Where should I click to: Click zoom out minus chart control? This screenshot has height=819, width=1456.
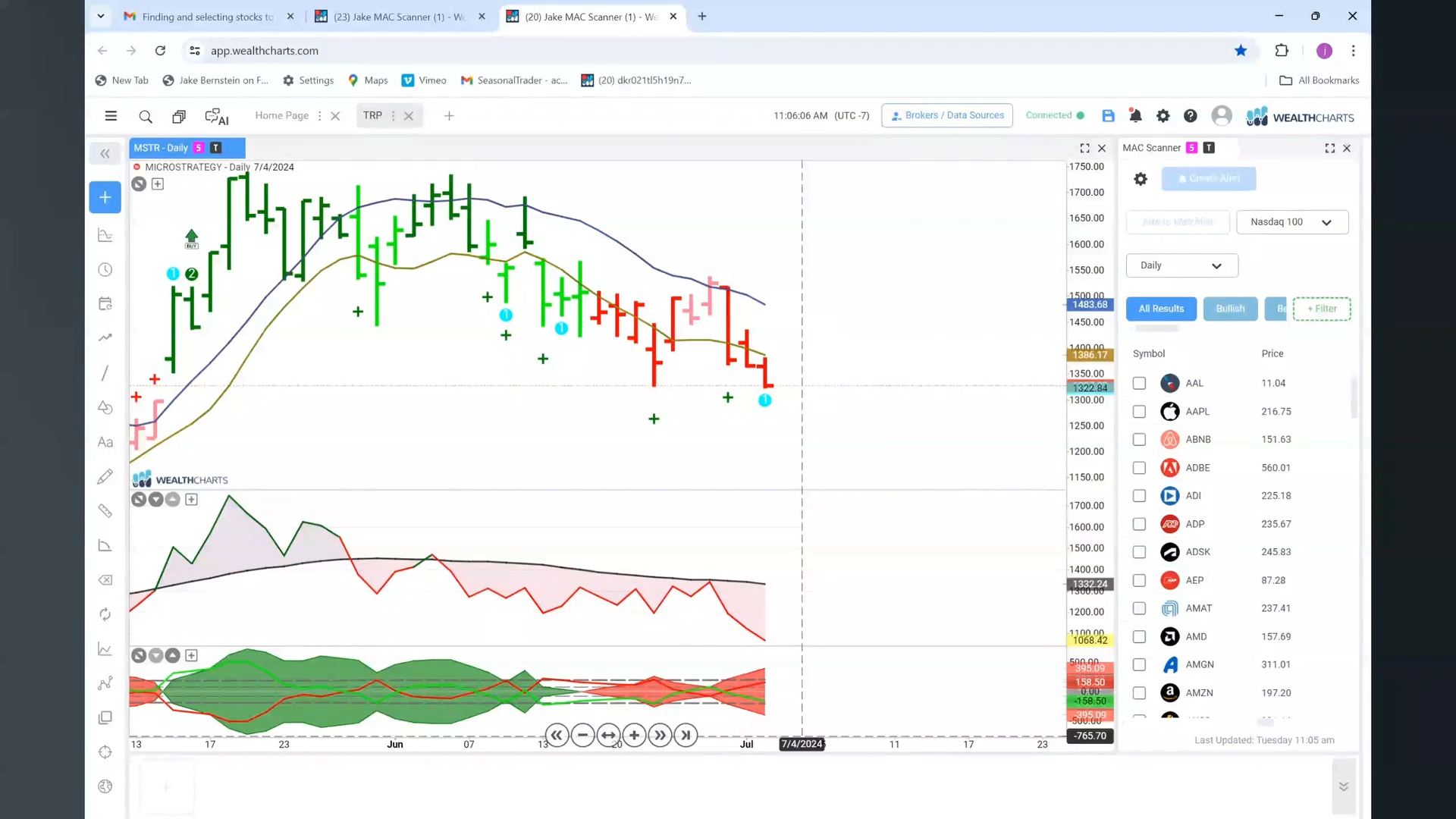click(x=582, y=736)
